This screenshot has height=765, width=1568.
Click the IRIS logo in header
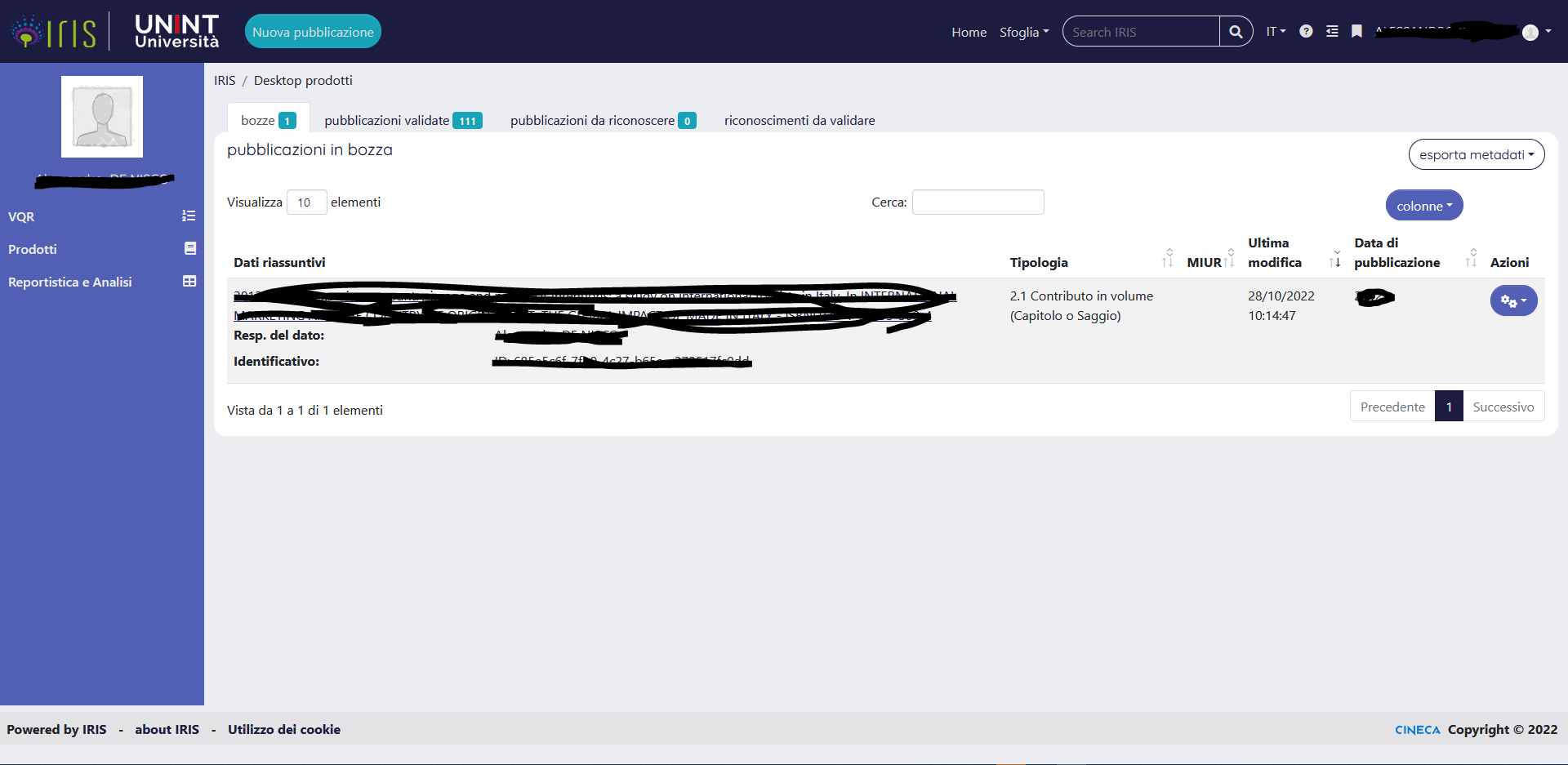(x=54, y=32)
